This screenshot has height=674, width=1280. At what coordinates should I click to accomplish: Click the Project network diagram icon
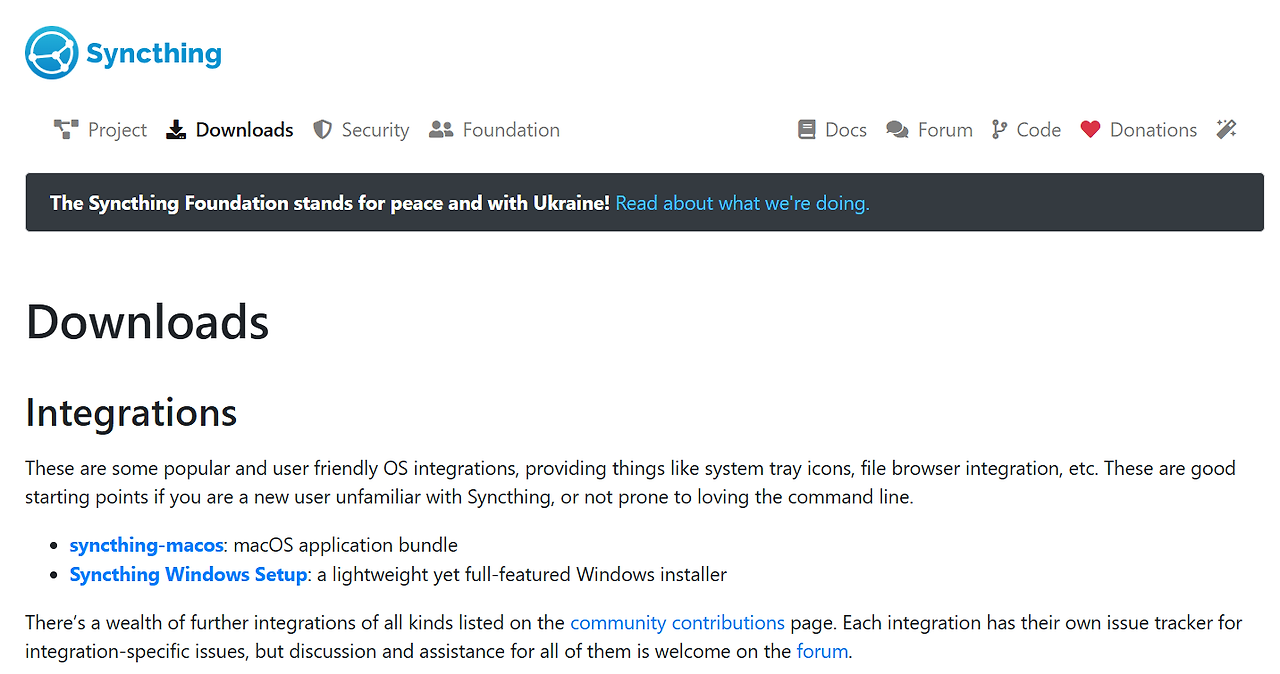pyautogui.click(x=66, y=130)
